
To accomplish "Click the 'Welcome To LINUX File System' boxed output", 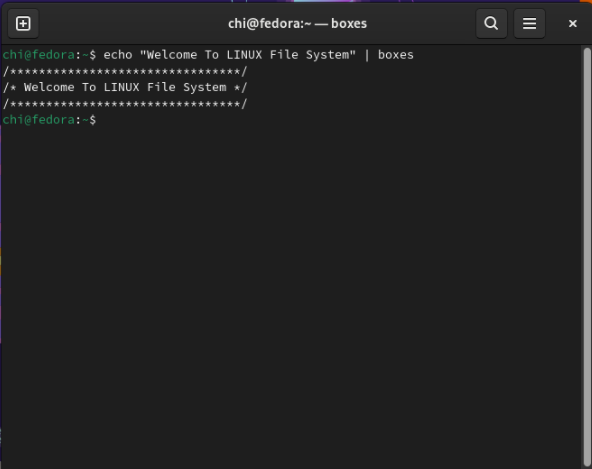I will pyautogui.click(x=125, y=88).
